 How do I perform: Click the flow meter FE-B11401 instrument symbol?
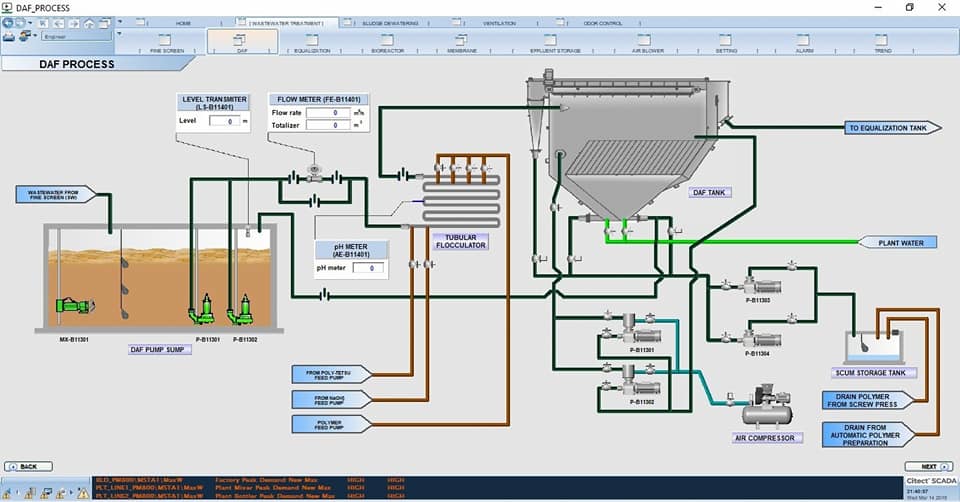click(x=315, y=173)
